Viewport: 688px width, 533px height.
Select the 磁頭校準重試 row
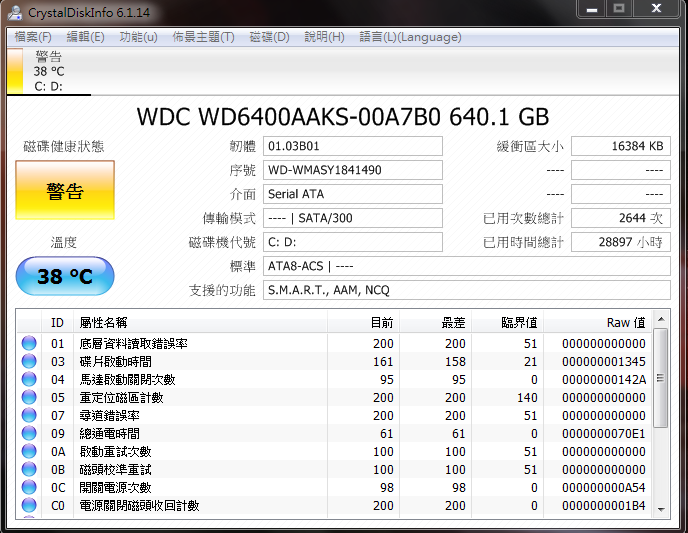334,469
